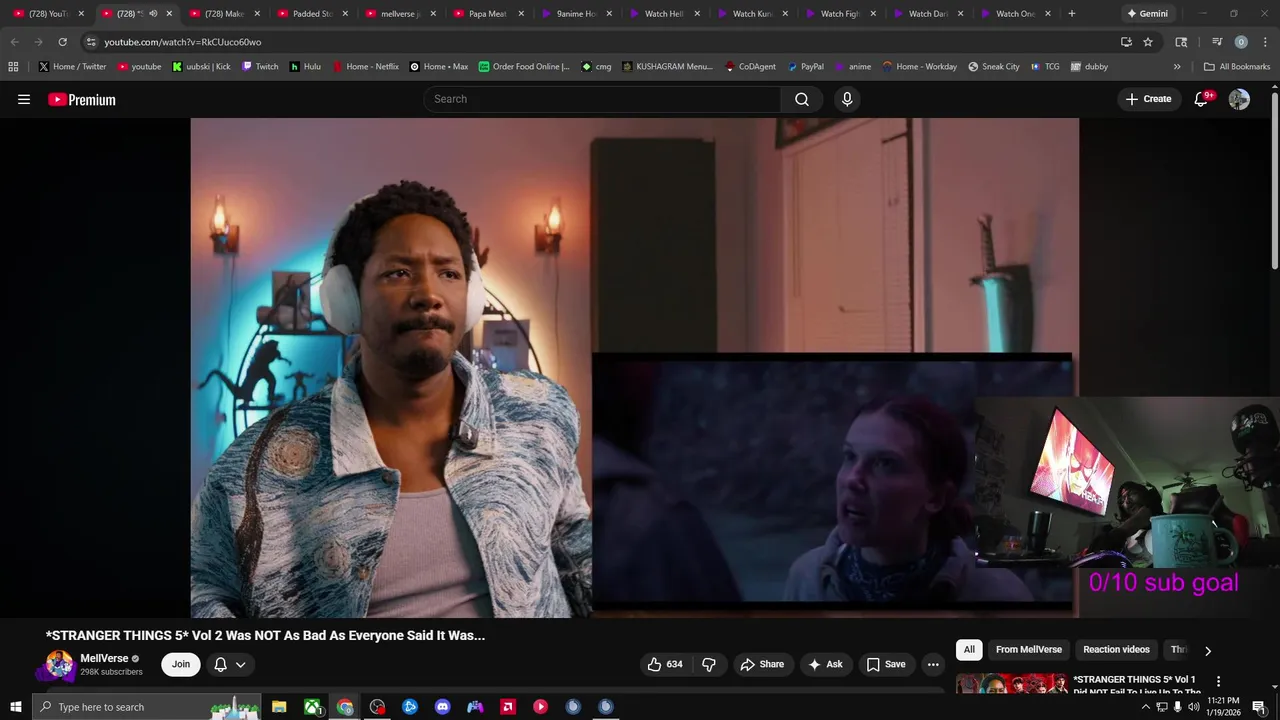Switch to the Padded Stu tab
Screen dimensions: 1280x720
pyautogui.click(x=313, y=14)
